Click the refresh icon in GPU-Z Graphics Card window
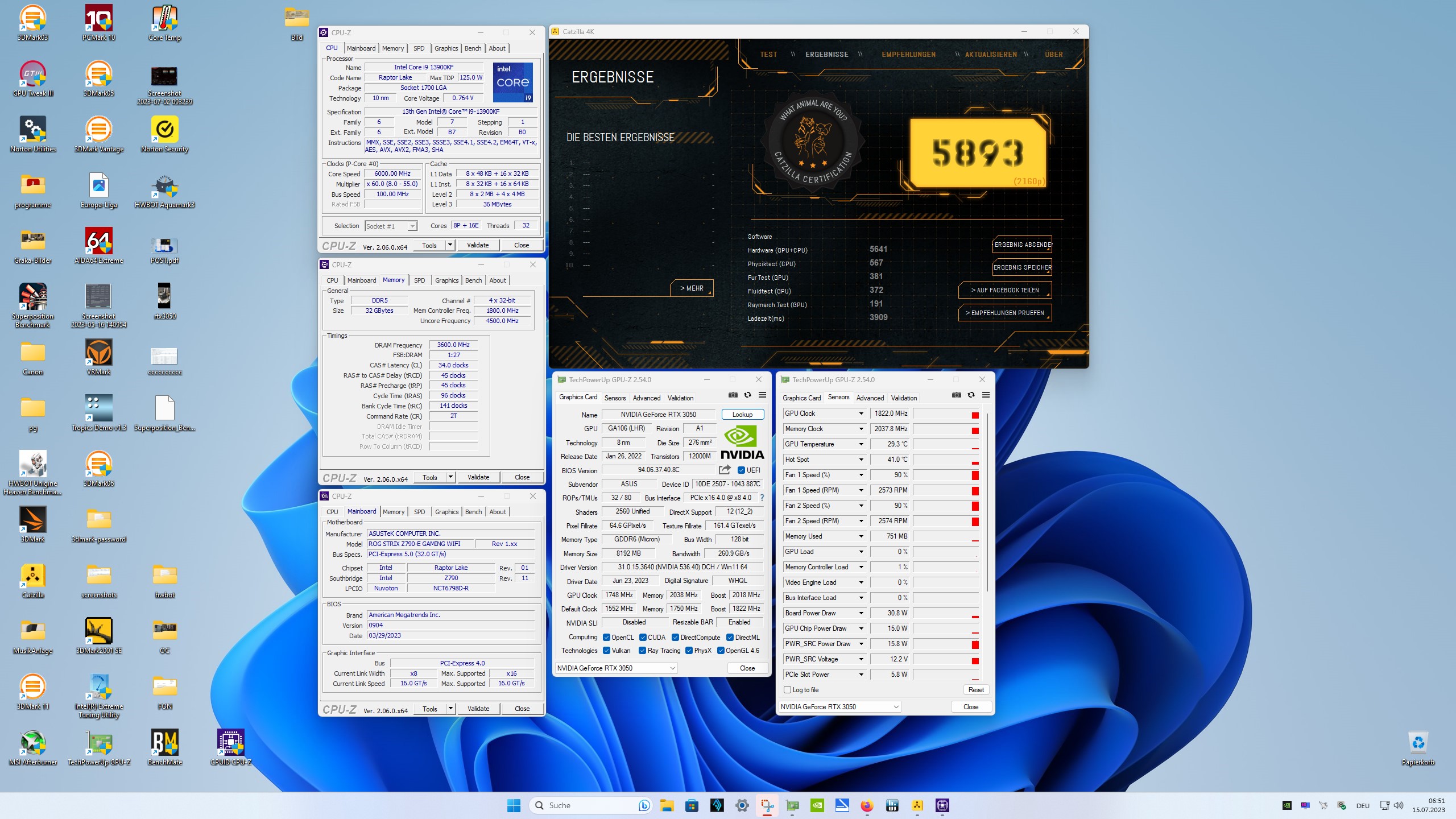The height and width of the screenshot is (819, 1456). 748,395
